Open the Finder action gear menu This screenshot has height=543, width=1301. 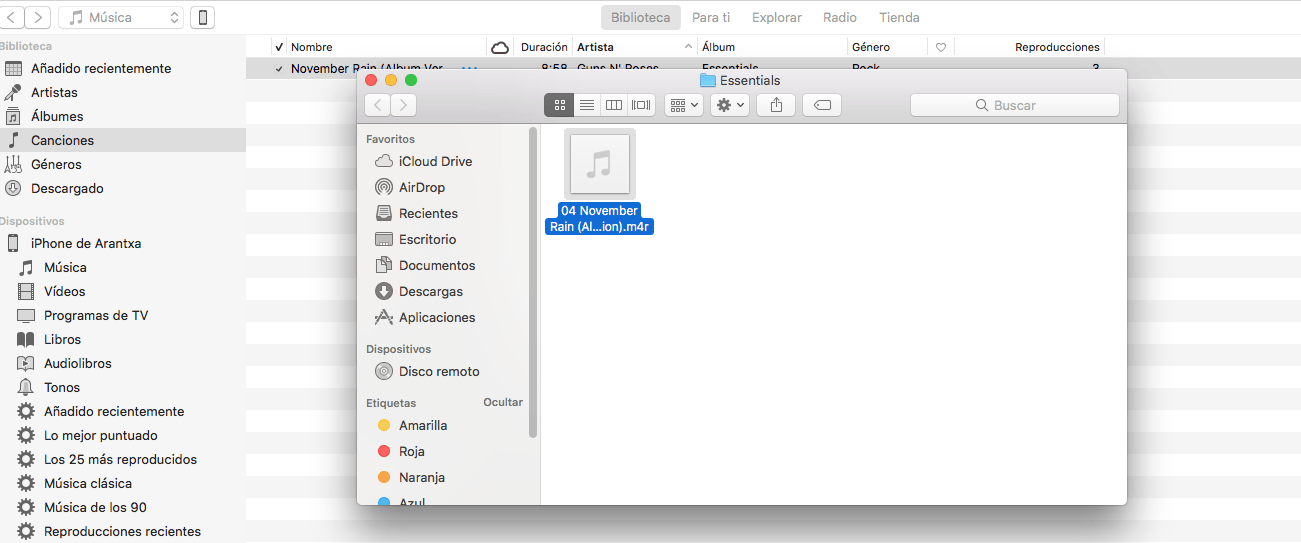[x=730, y=105]
